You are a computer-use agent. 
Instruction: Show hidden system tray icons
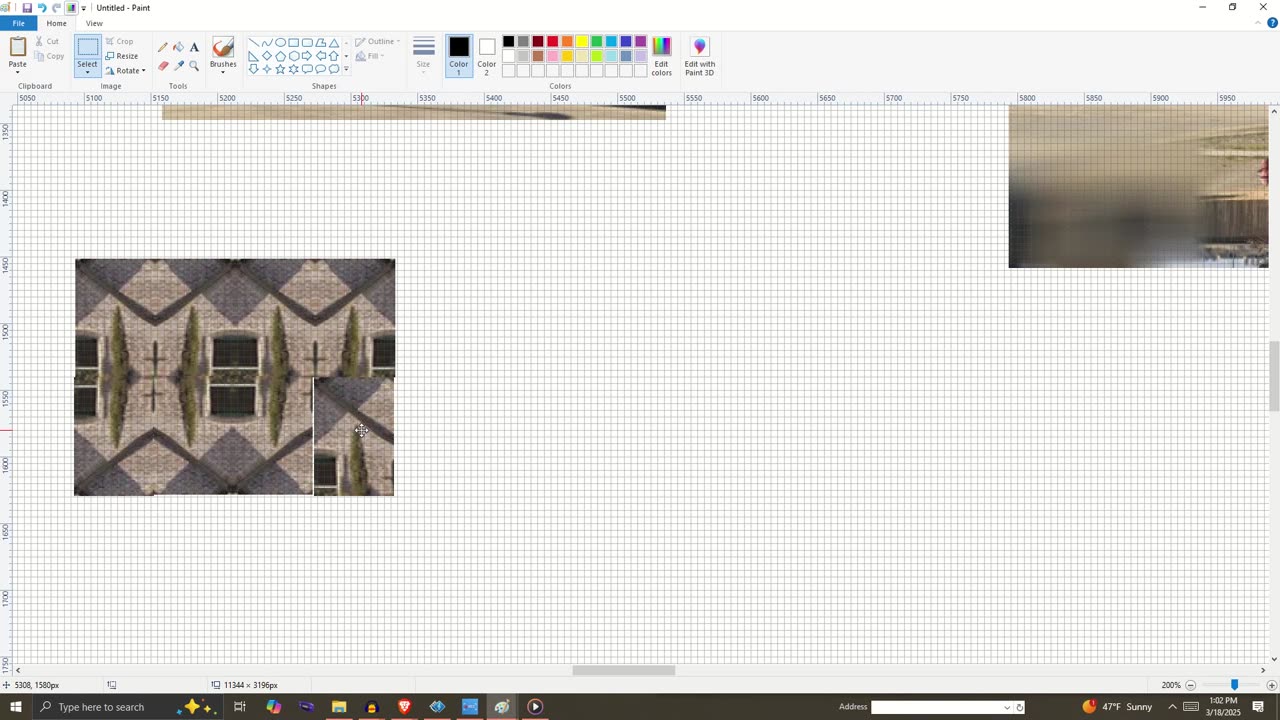pyautogui.click(x=1173, y=707)
